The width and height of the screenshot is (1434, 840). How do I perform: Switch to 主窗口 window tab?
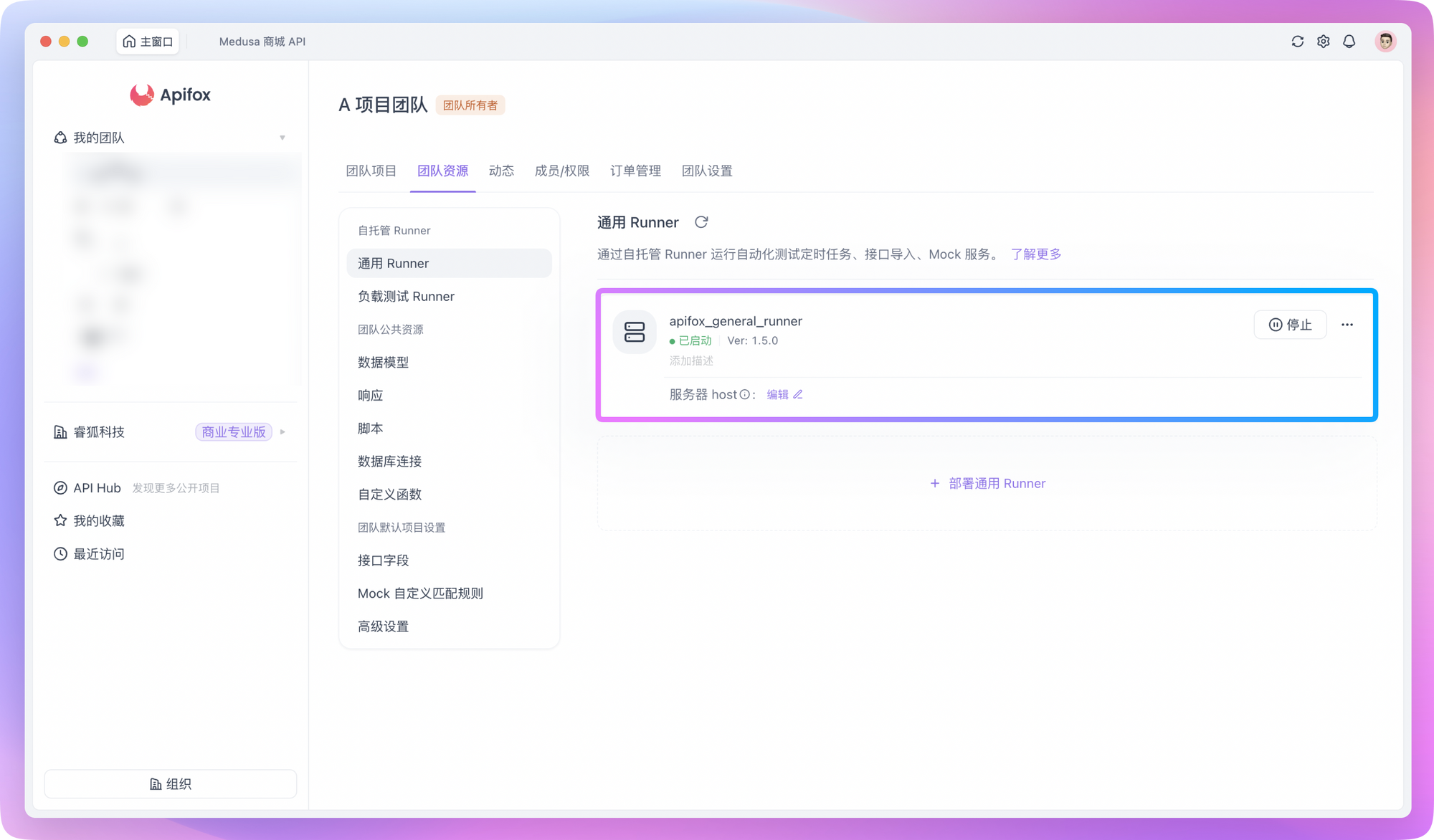[148, 42]
